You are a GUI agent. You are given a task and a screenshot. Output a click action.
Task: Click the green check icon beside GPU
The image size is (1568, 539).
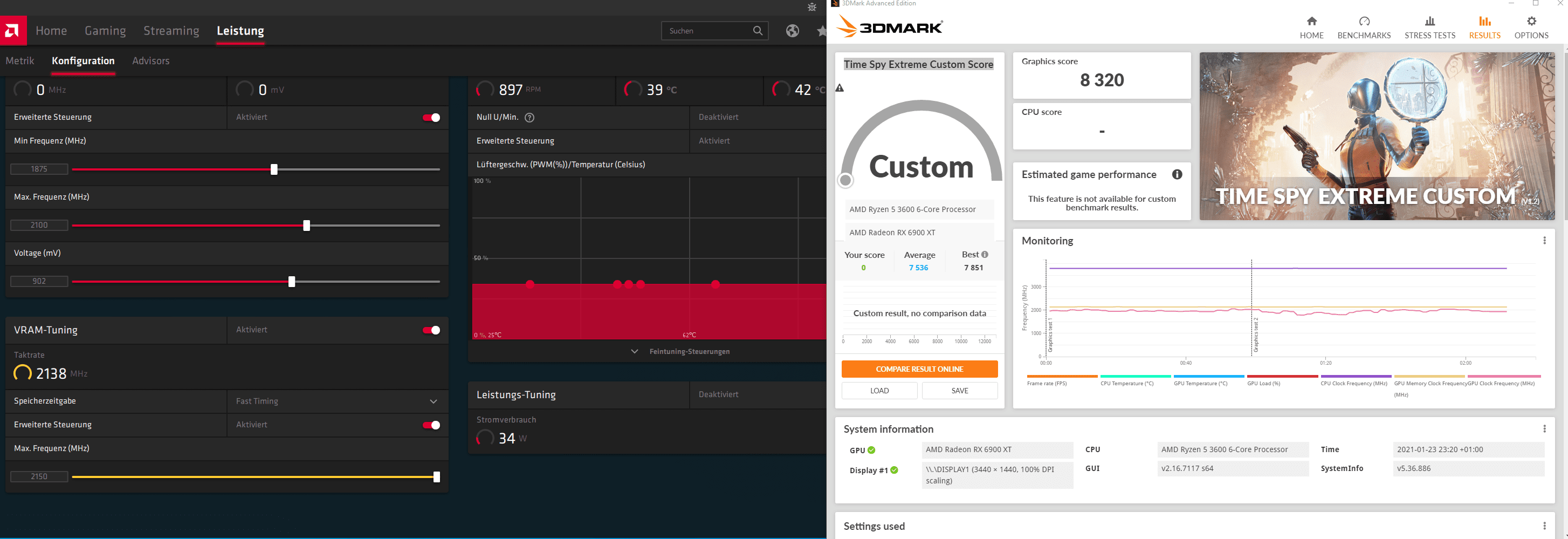tap(871, 450)
